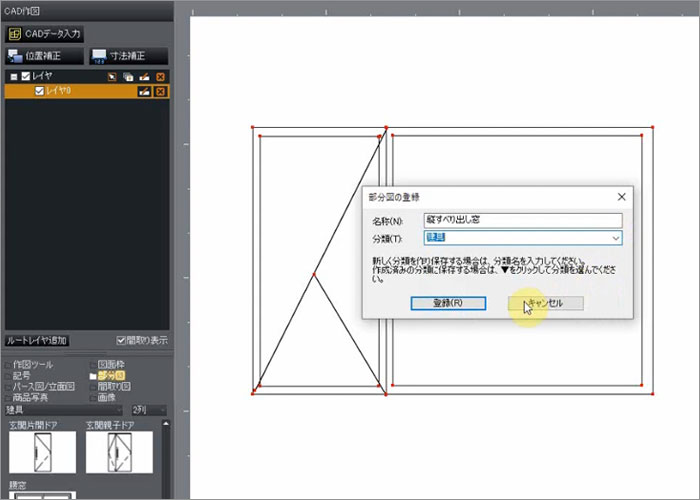This screenshot has width=700, height=500.
Task: Click the select icon in レイヤ row
Action: tap(112, 77)
